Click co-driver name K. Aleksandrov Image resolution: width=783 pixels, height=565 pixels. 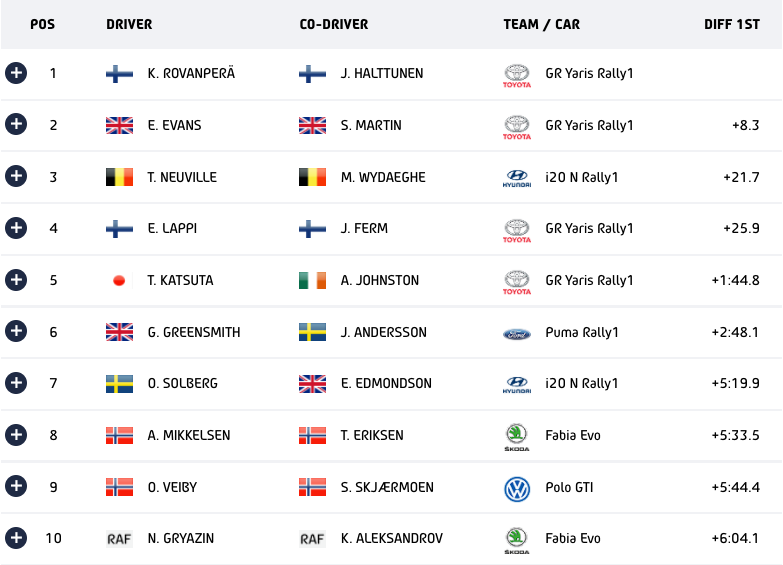(x=391, y=539)
